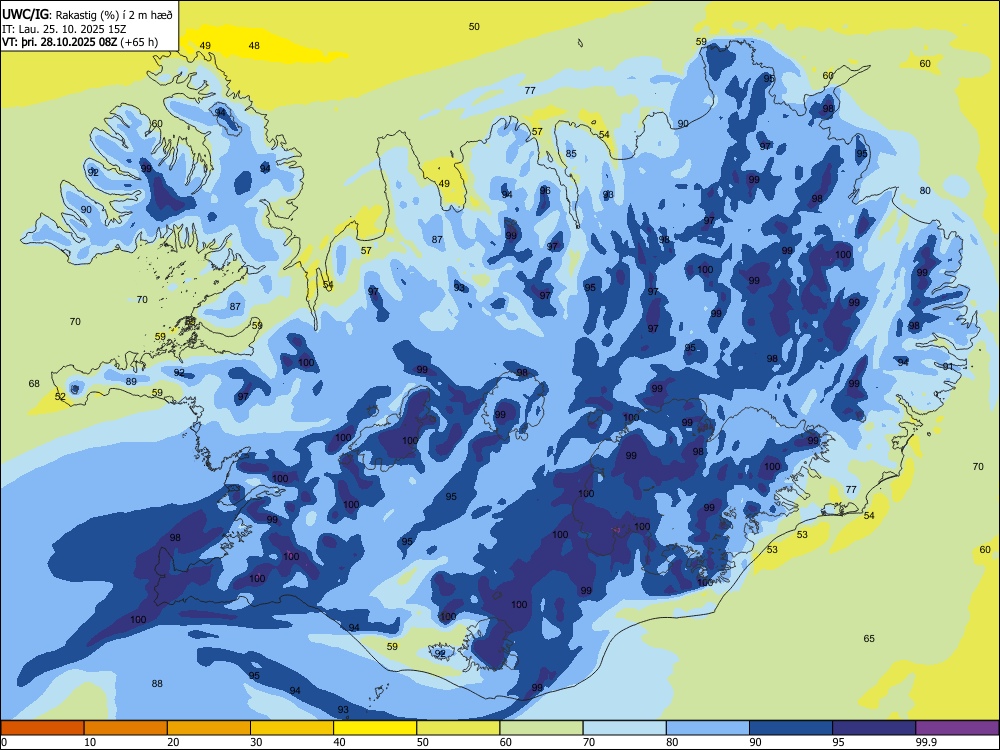
Task: Click the map value '48' in yellow area
Action: point(254,45)
